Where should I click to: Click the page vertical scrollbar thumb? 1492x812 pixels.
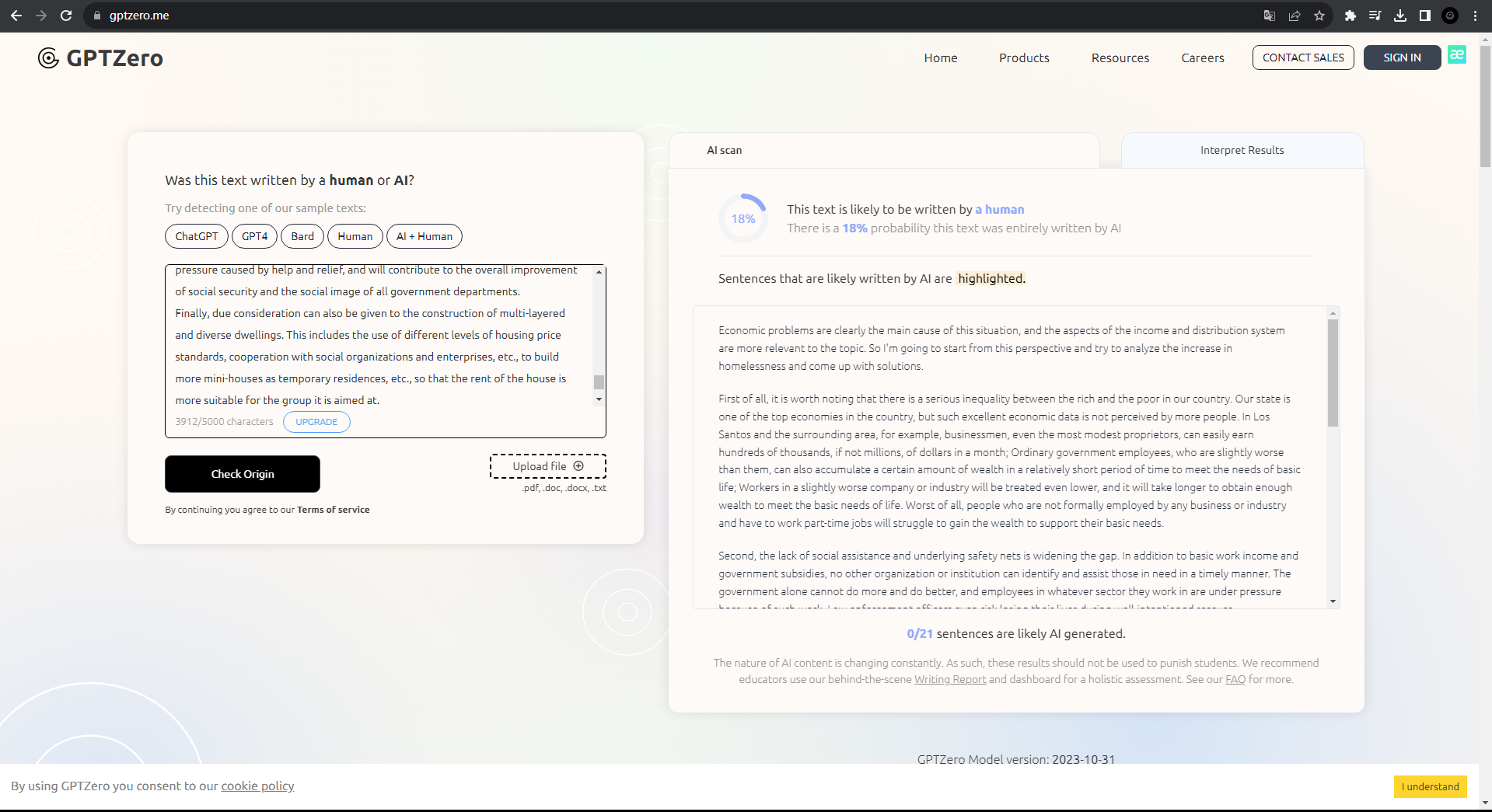[1485, 107]
